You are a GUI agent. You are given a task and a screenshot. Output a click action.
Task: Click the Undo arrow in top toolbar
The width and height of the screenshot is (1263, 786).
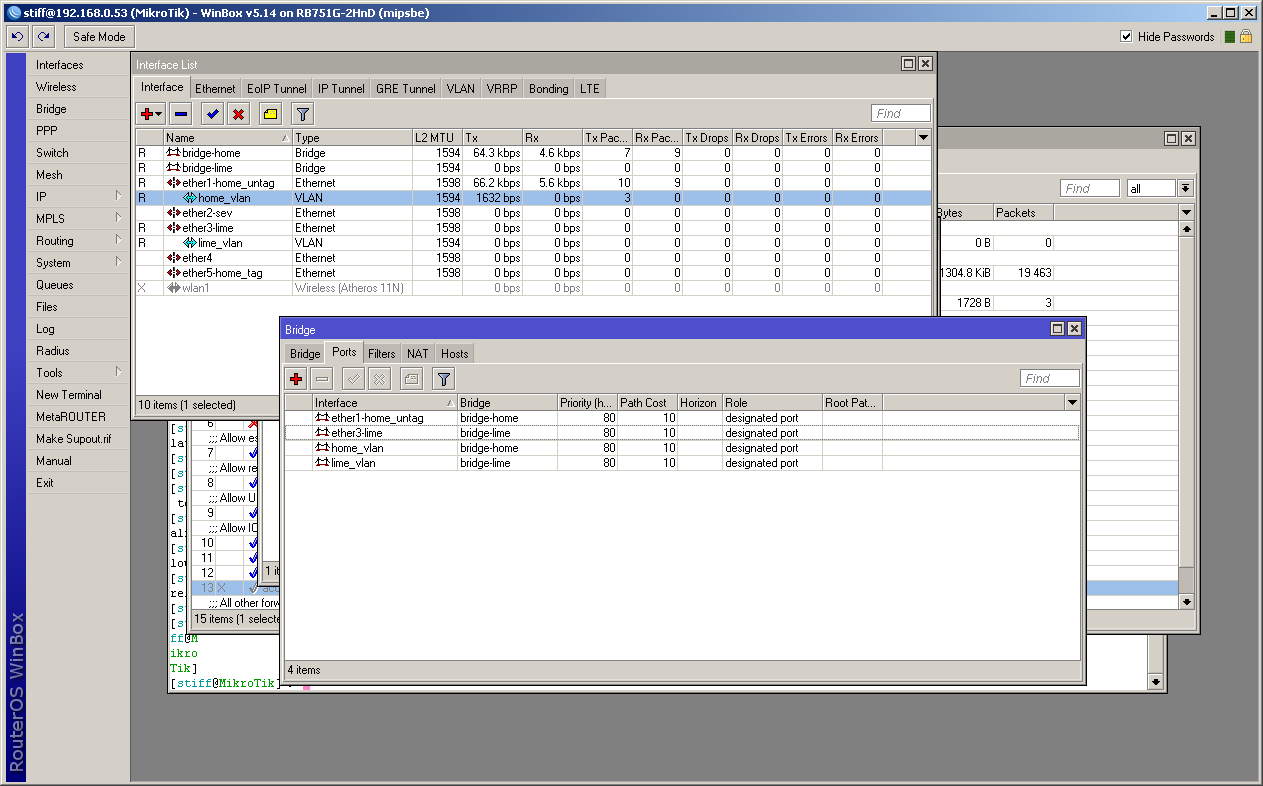pyautogui.click(x=17, y=37)
